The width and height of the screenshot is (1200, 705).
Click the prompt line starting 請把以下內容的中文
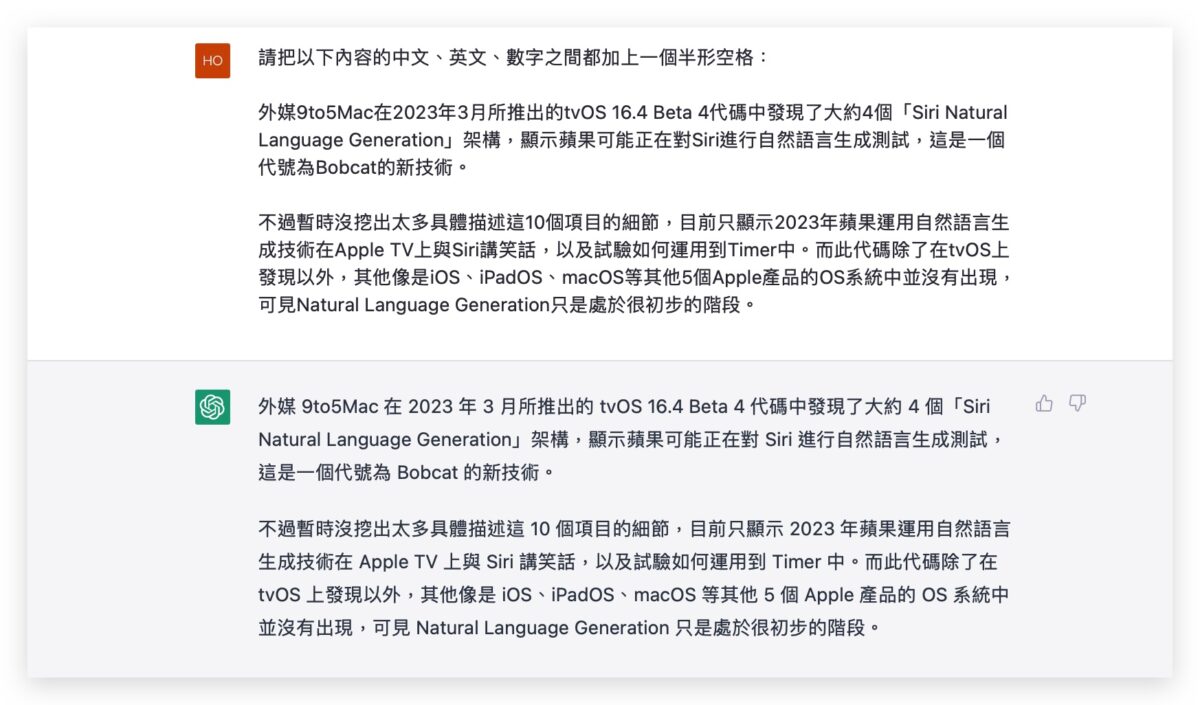[x=515, y=57]
